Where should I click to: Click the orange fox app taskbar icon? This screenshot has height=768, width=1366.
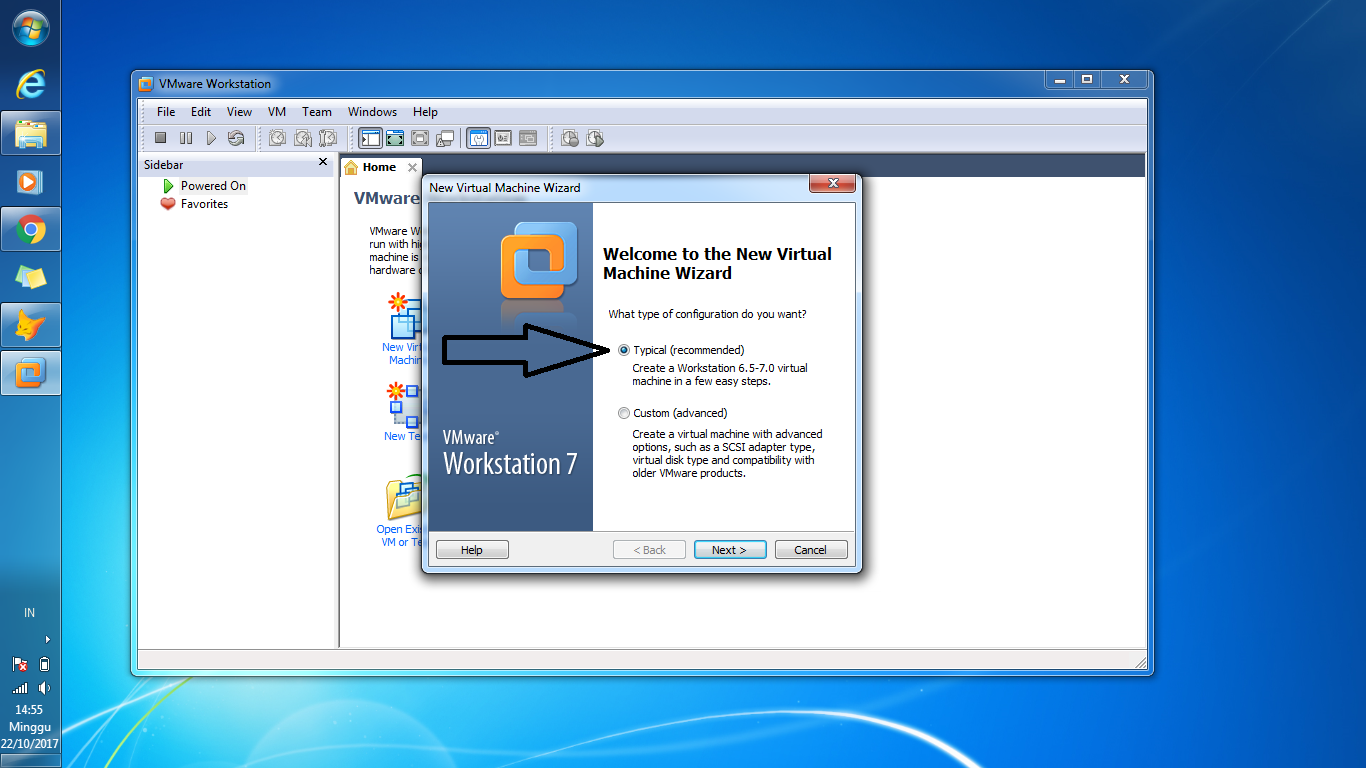(x=31, y=325)
